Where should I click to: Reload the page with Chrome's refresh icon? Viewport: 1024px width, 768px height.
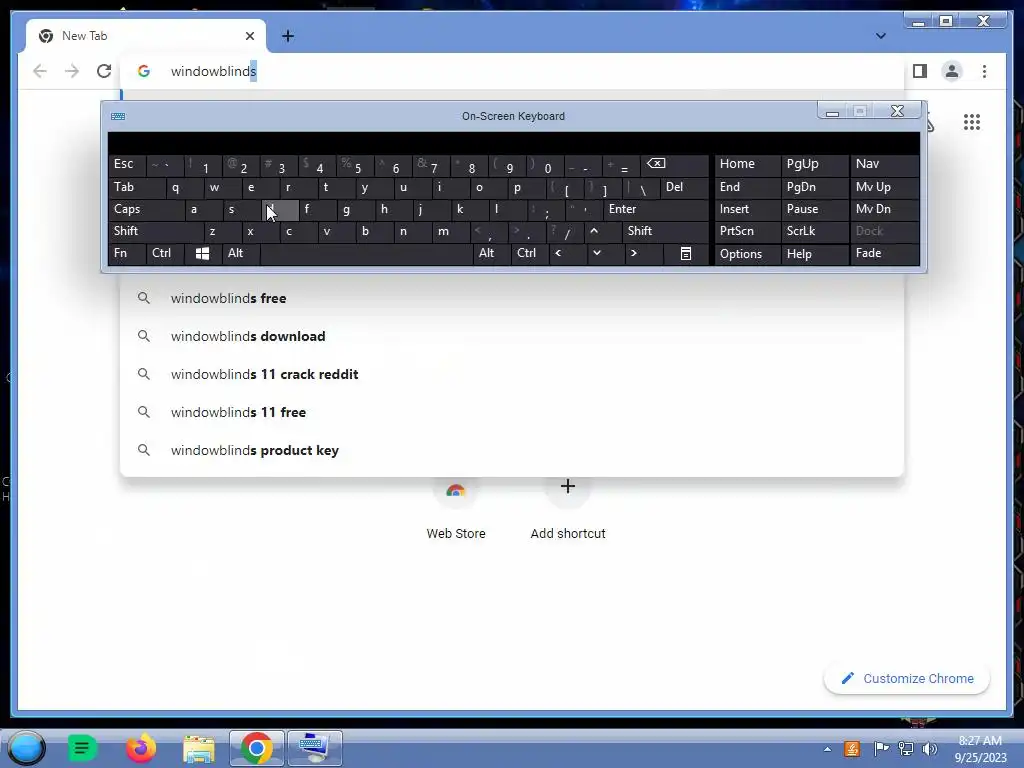click(x=104, y=71)
